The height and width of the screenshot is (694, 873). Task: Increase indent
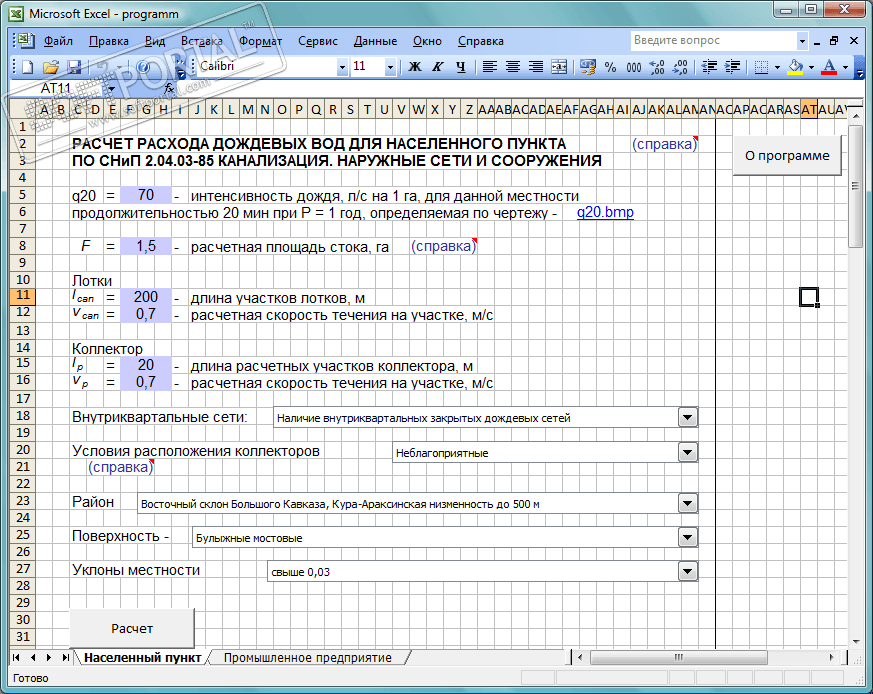(x=732, y=67)
